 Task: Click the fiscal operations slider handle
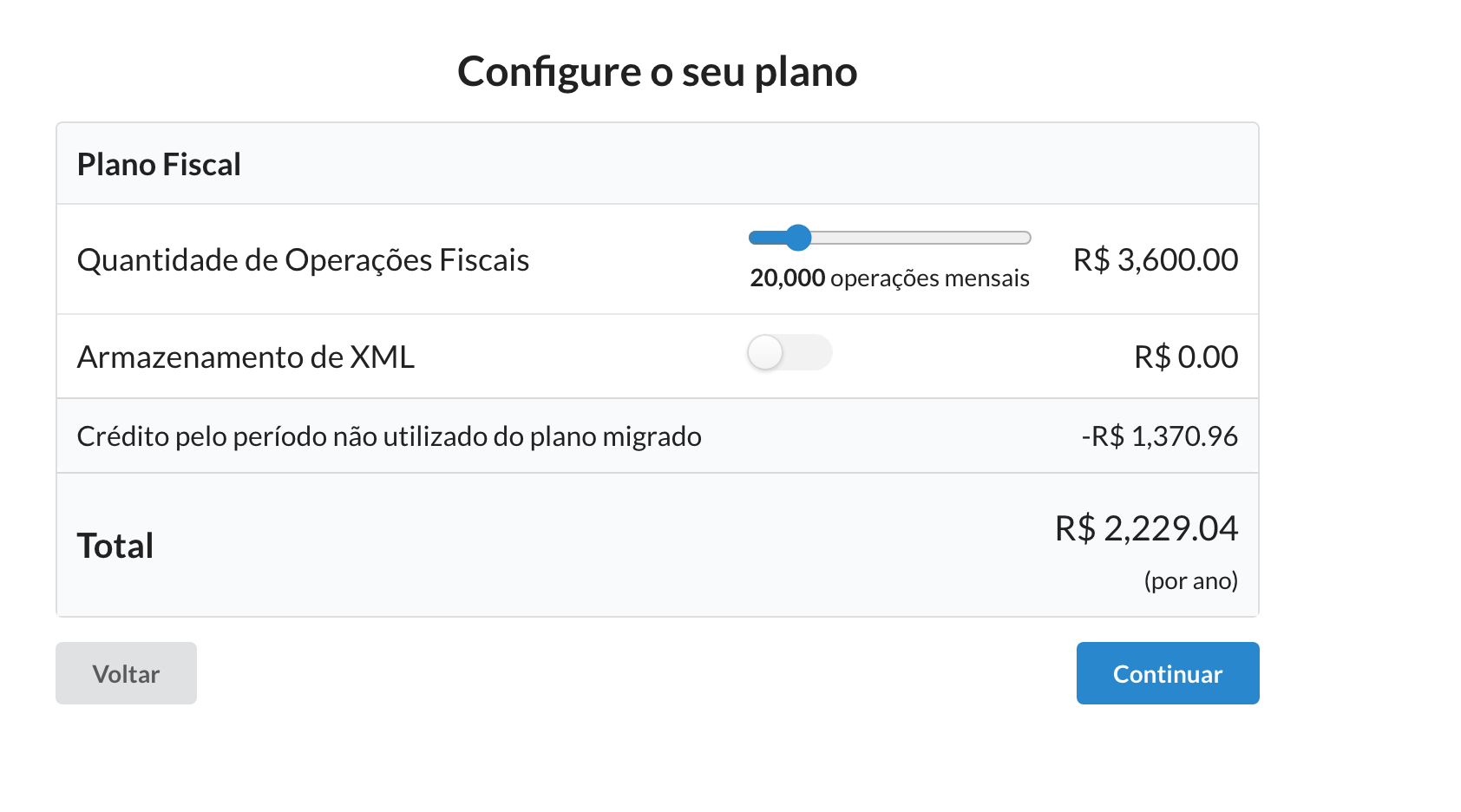click(x=797, y=238)
